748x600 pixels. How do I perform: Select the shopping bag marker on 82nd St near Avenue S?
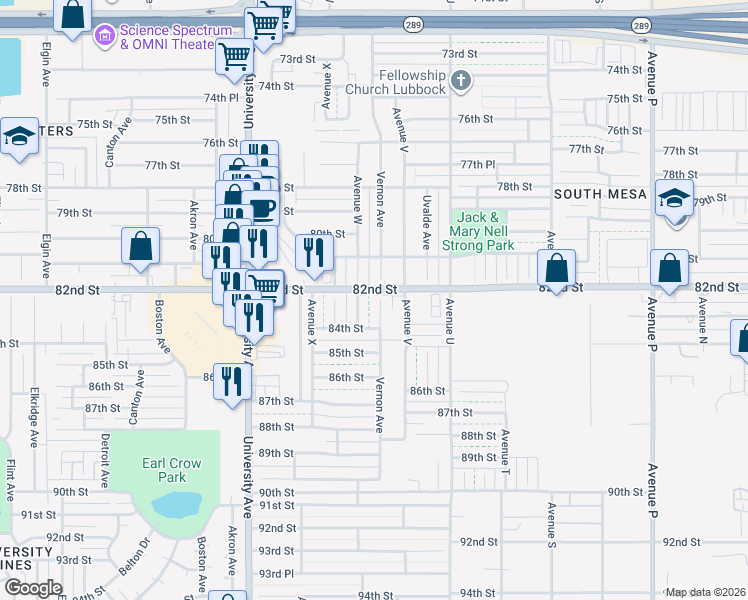click(x=556, y=269)
